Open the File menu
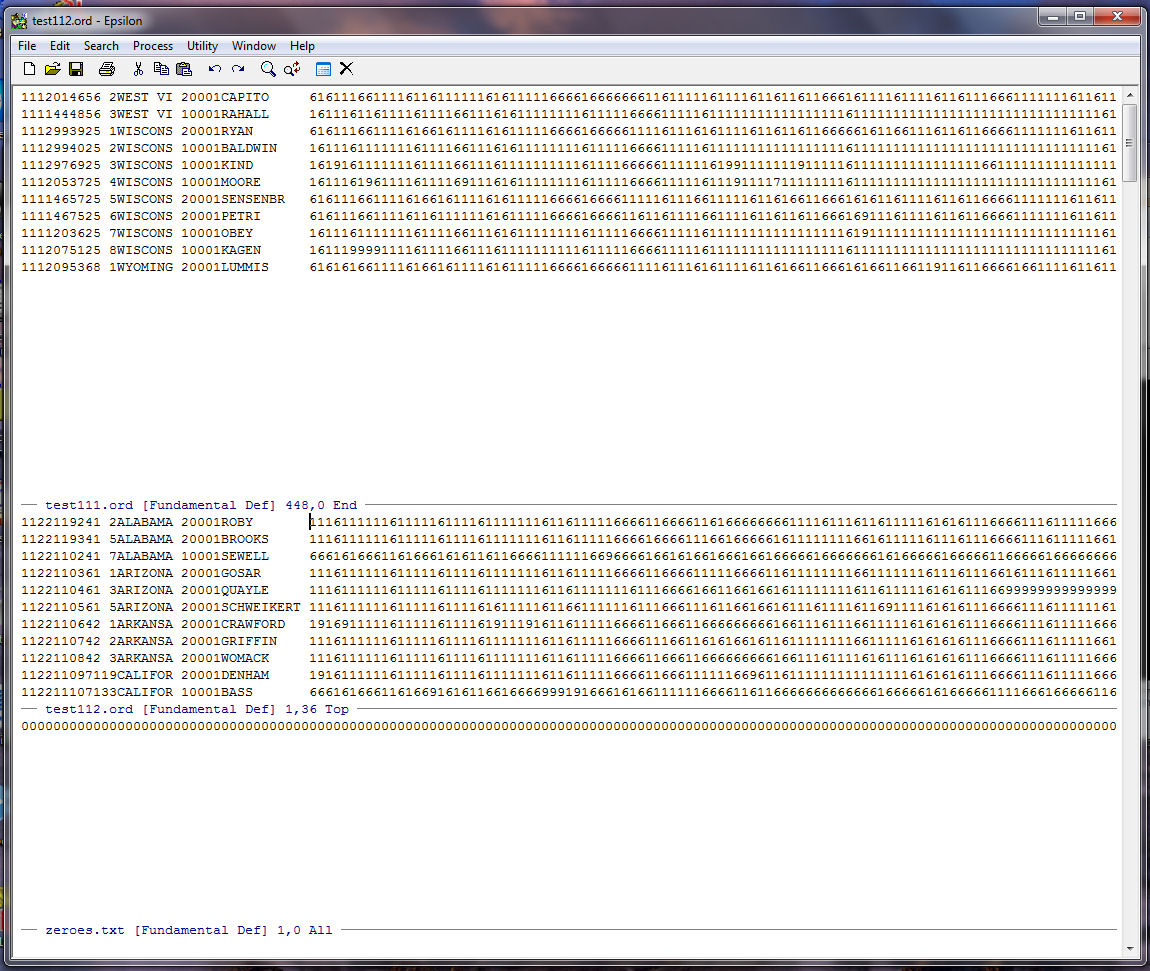1150x971 pixels. pyautogui.click(x=27, y=46)
